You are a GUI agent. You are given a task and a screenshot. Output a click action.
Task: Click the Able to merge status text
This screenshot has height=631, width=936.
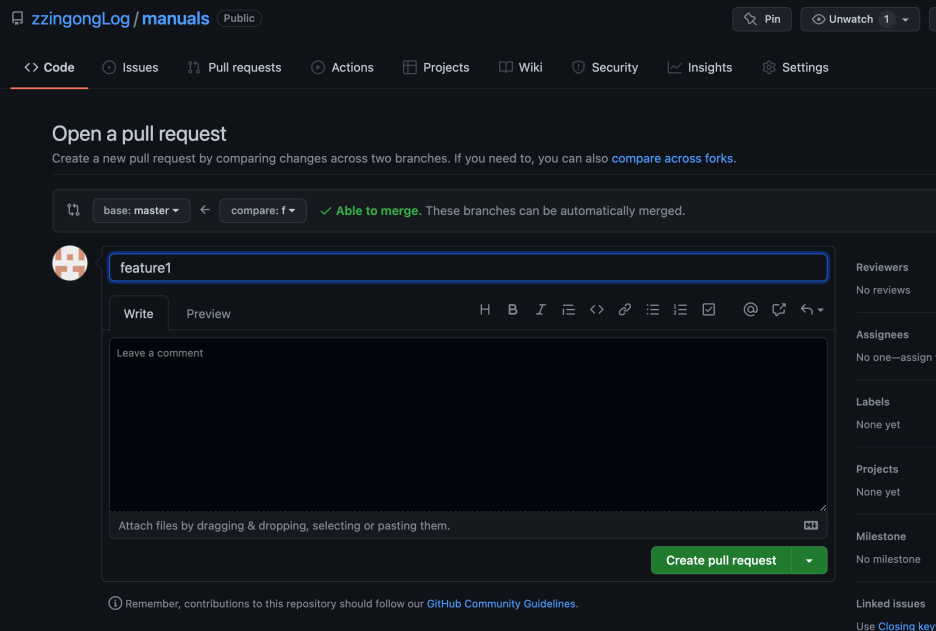378,211
